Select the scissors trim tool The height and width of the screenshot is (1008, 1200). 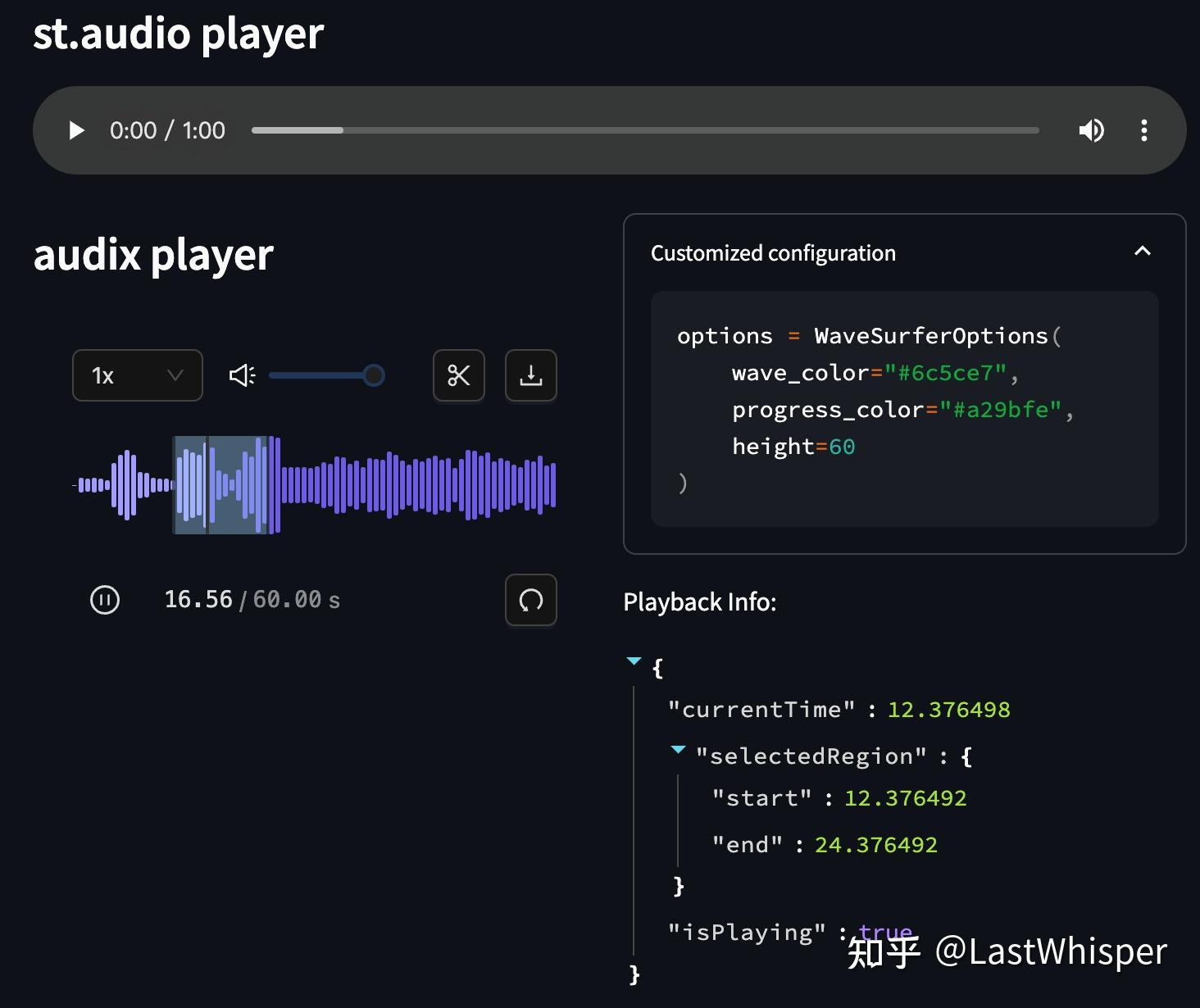pos(458,375)
